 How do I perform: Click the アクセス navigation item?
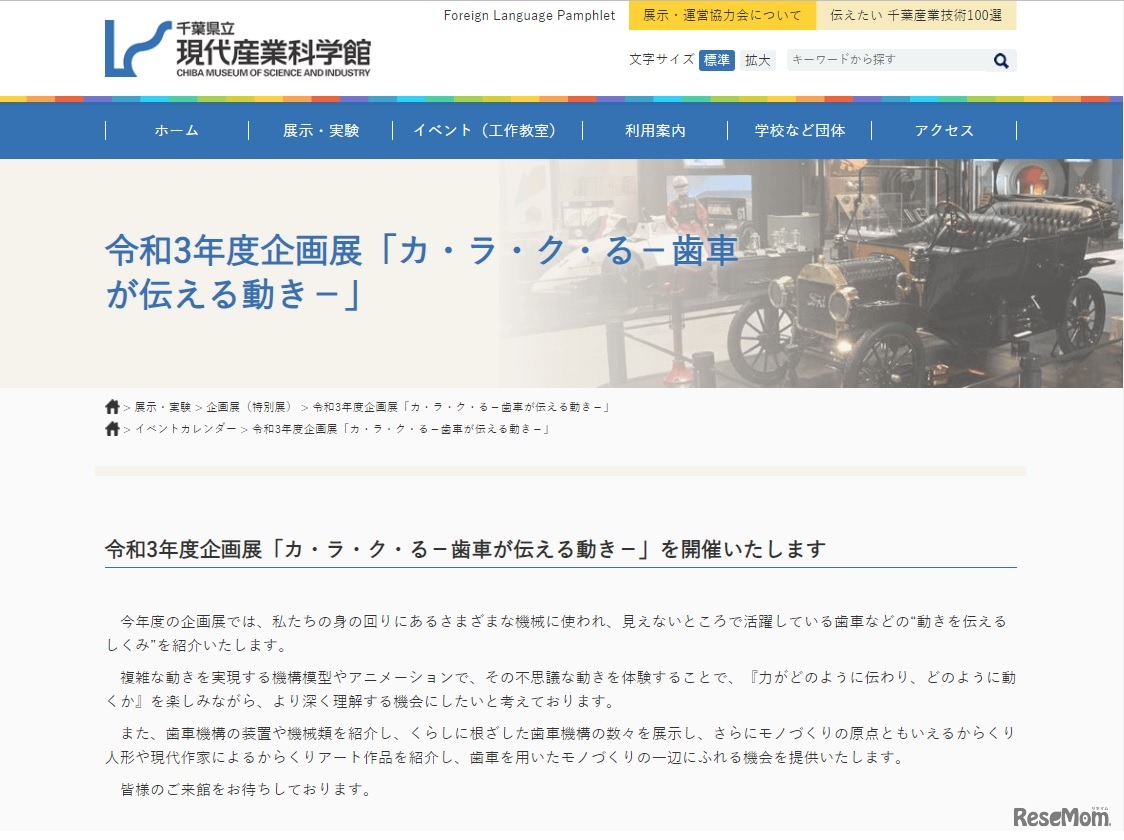(x=943, y=130)
